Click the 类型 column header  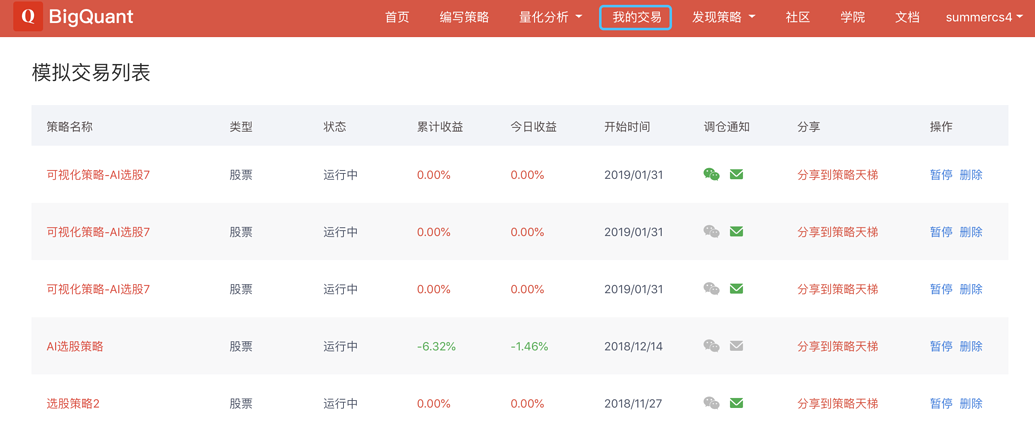click(241, 127)
